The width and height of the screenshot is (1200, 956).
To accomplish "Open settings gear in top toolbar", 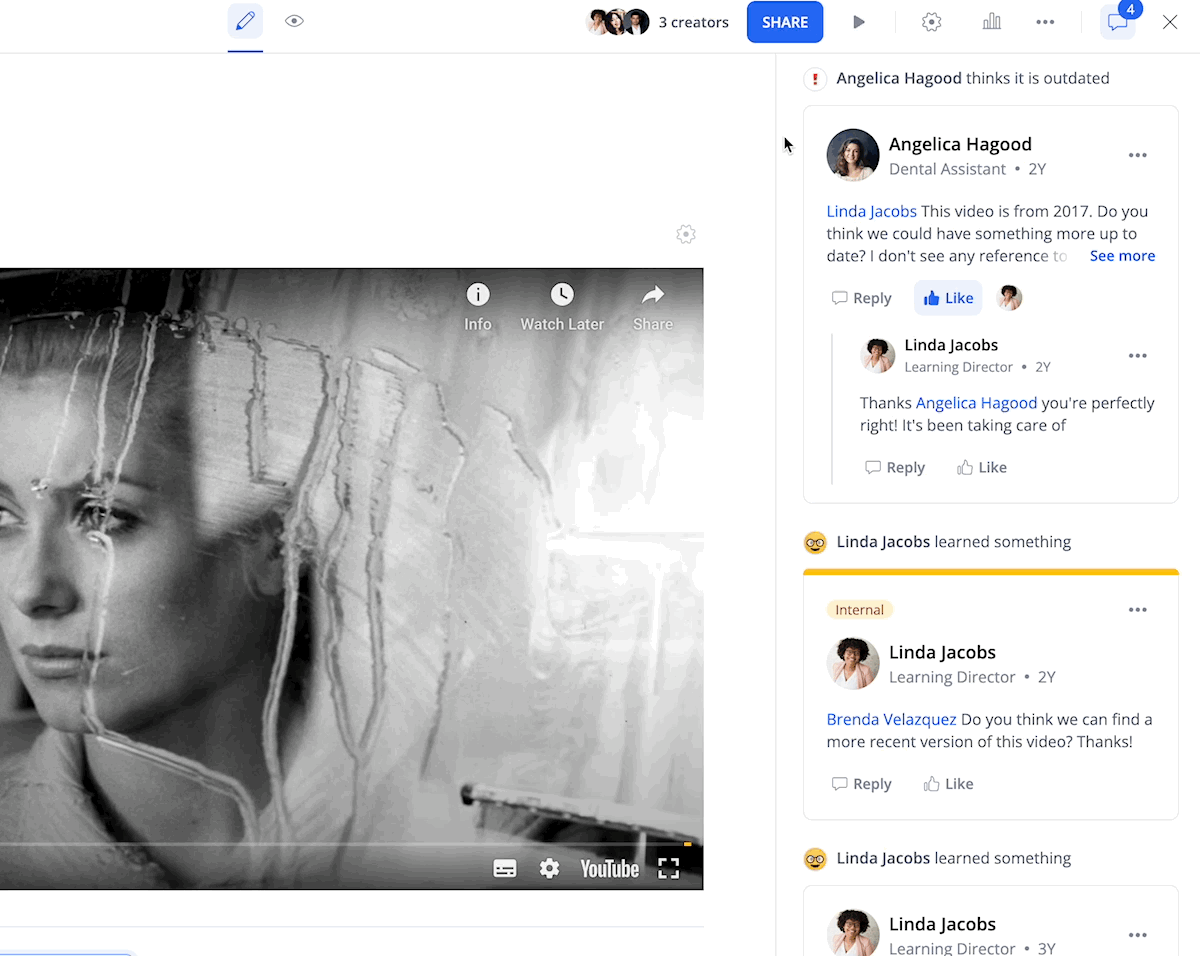I will coord(932,22).
